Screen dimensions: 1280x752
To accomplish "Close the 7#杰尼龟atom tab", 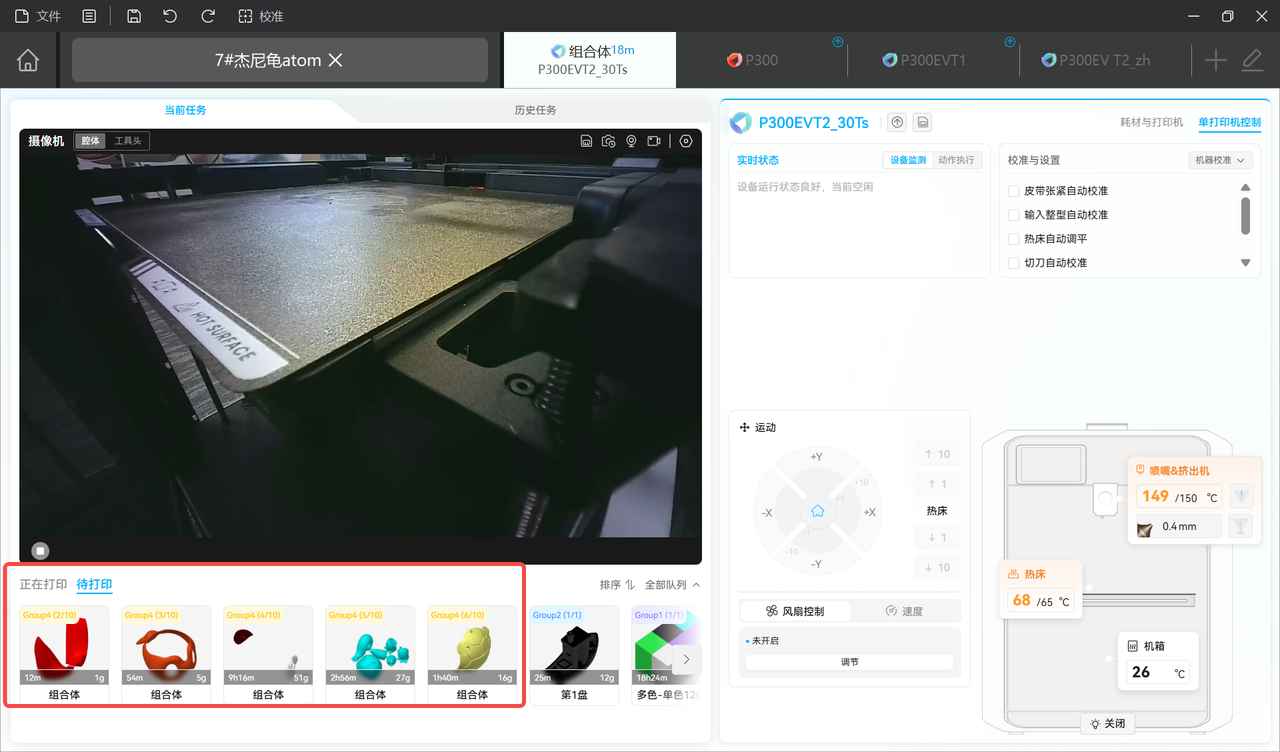I will [336, 60].
